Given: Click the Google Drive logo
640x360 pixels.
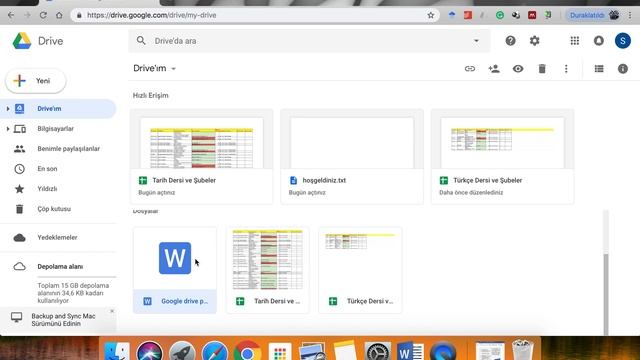Looking at the screenshot, I should click(x=22, y=41).
